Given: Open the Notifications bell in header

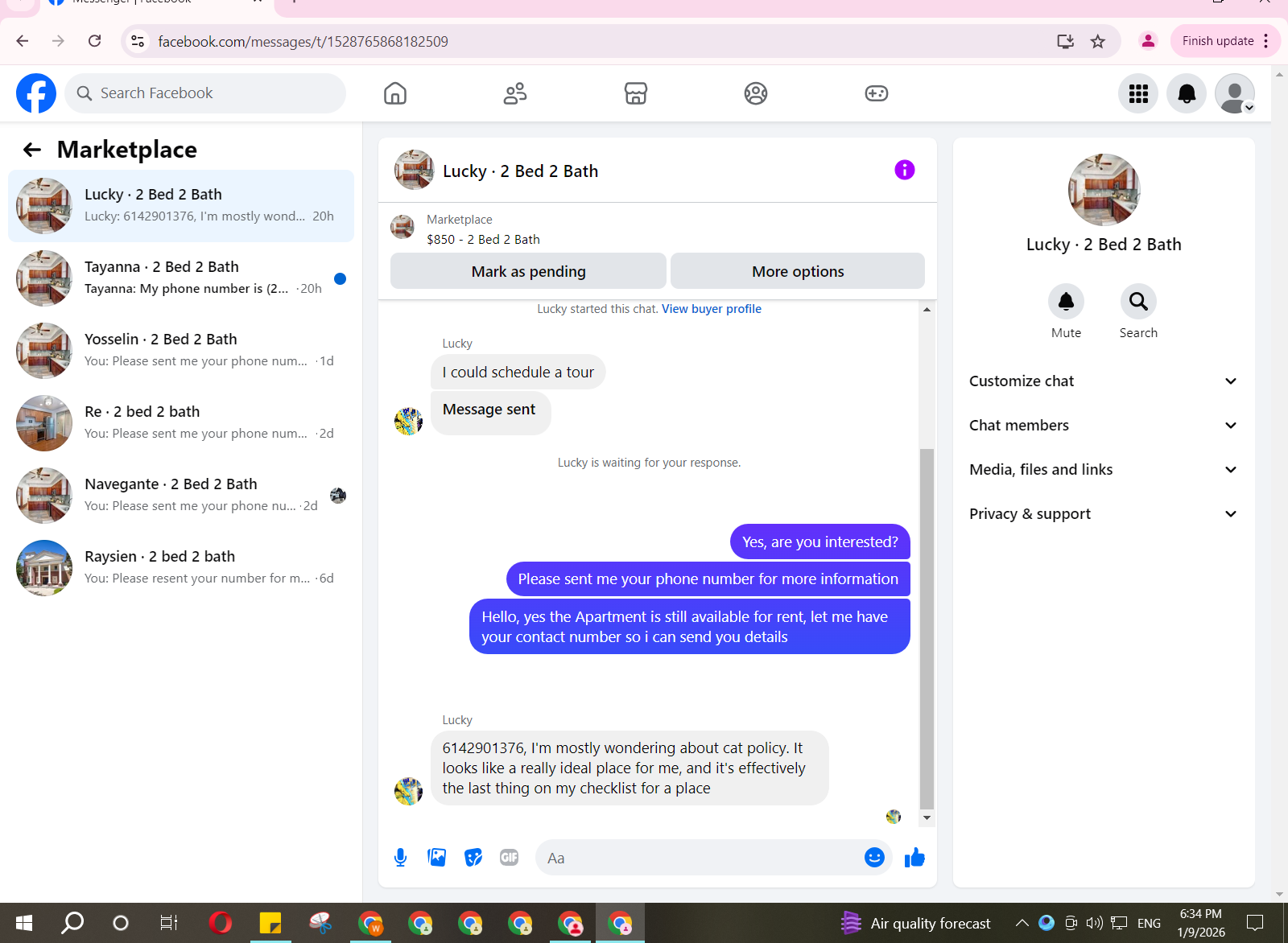Looking at the screenshot, I should pos(1187,93).
